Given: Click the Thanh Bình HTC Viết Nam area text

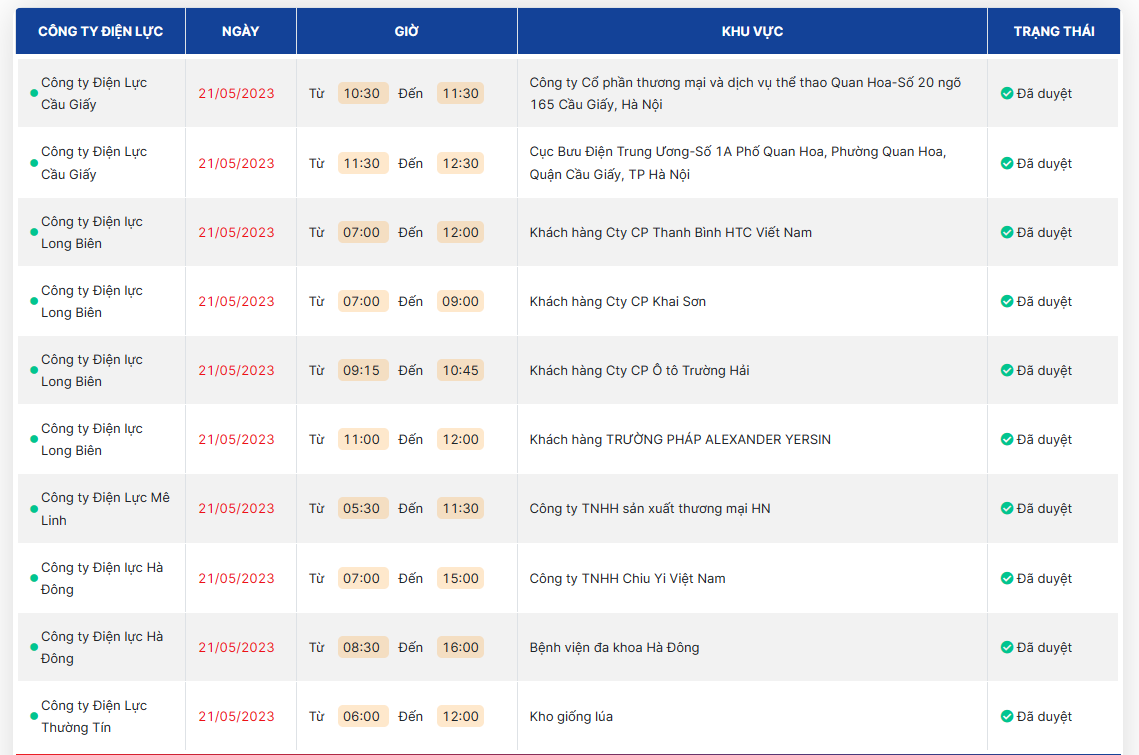Looking at the screenshot, I should (670, 232).
